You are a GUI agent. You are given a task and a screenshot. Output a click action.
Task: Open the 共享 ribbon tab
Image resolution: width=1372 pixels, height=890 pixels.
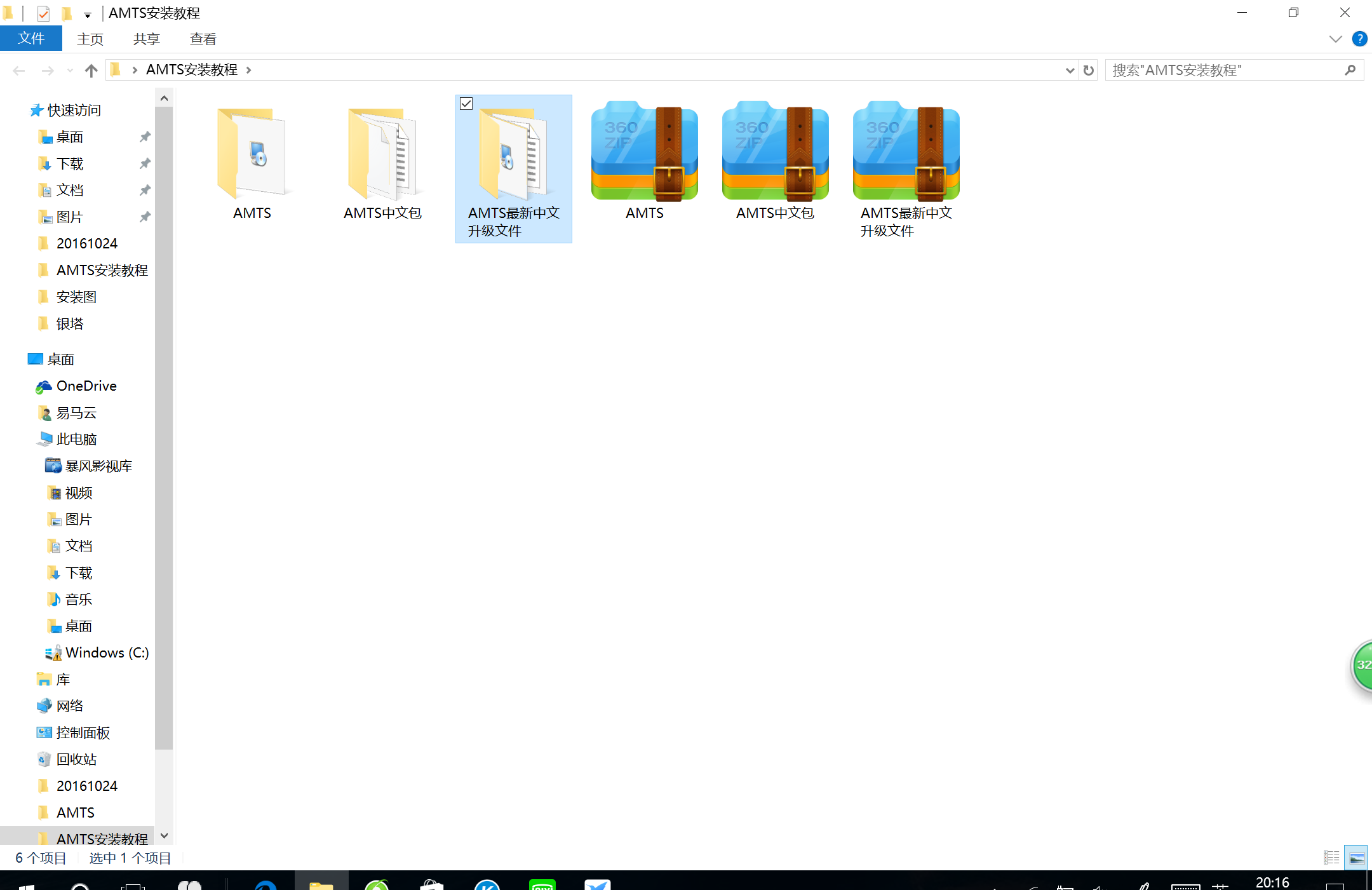[146, 39]
